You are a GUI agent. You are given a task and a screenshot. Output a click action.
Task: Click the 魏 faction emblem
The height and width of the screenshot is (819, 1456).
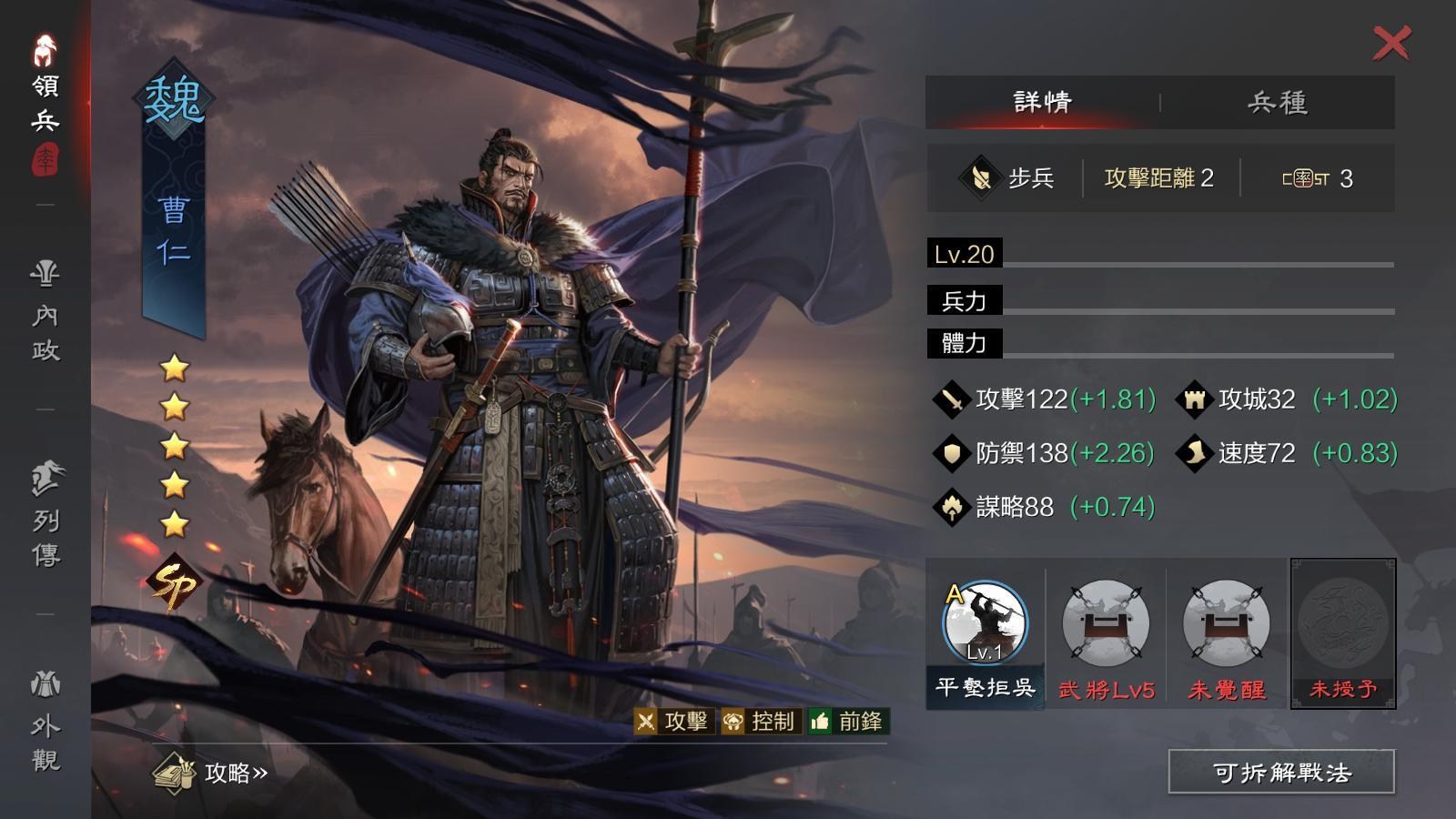pos(173,99)
